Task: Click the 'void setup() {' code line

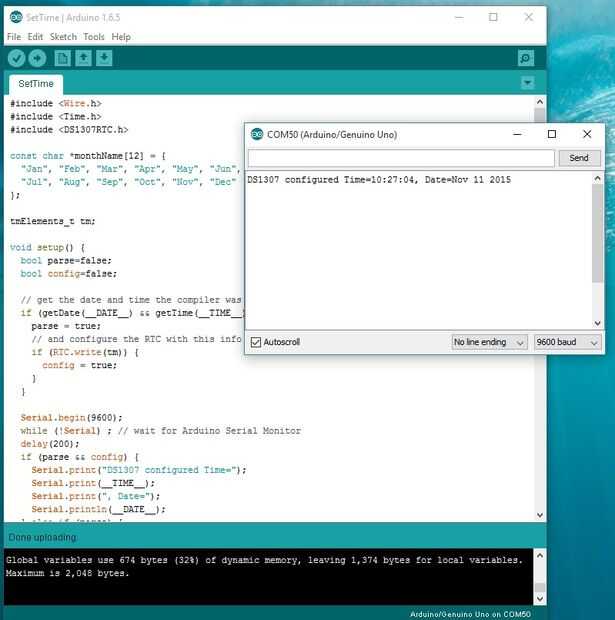Action: tap(47, 248)
